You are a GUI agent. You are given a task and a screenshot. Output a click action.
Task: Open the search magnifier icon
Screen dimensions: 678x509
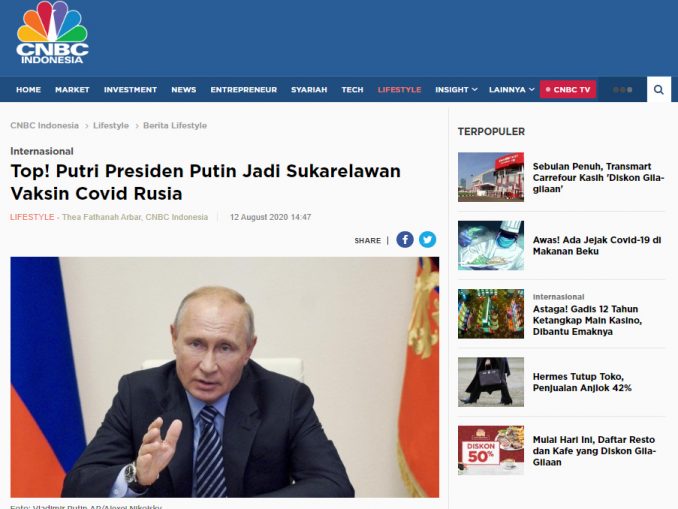[659, 90]
